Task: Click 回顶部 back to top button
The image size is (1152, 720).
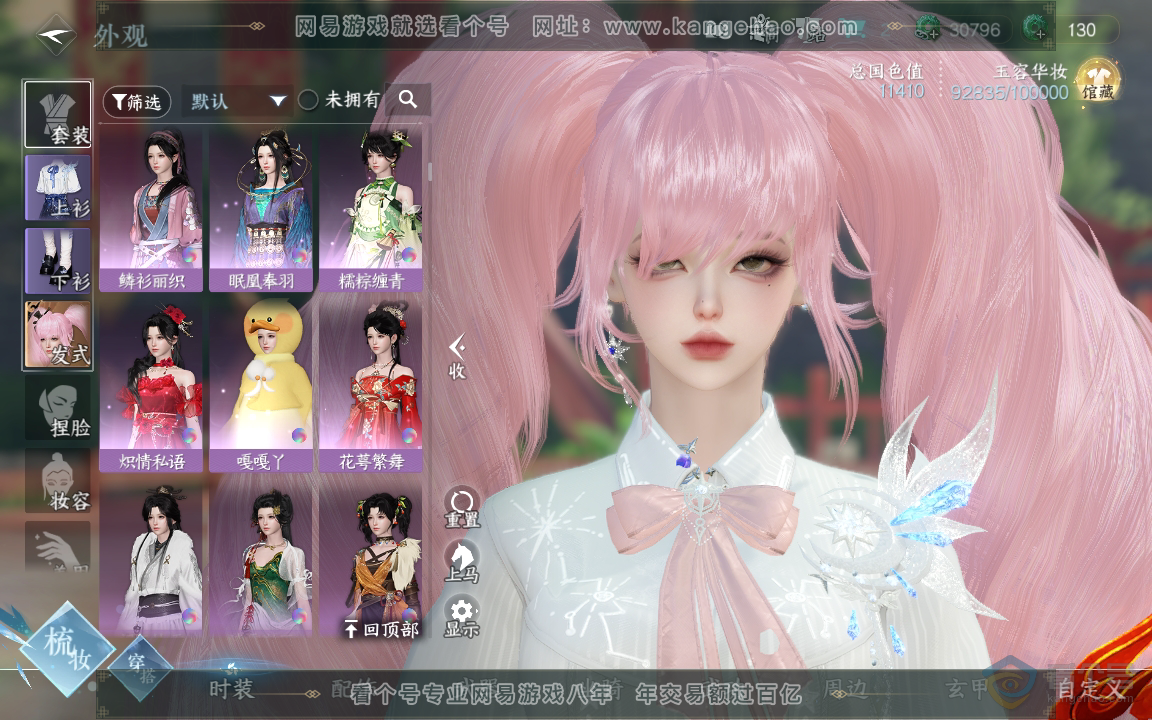Action: click(x=380, y=629)
